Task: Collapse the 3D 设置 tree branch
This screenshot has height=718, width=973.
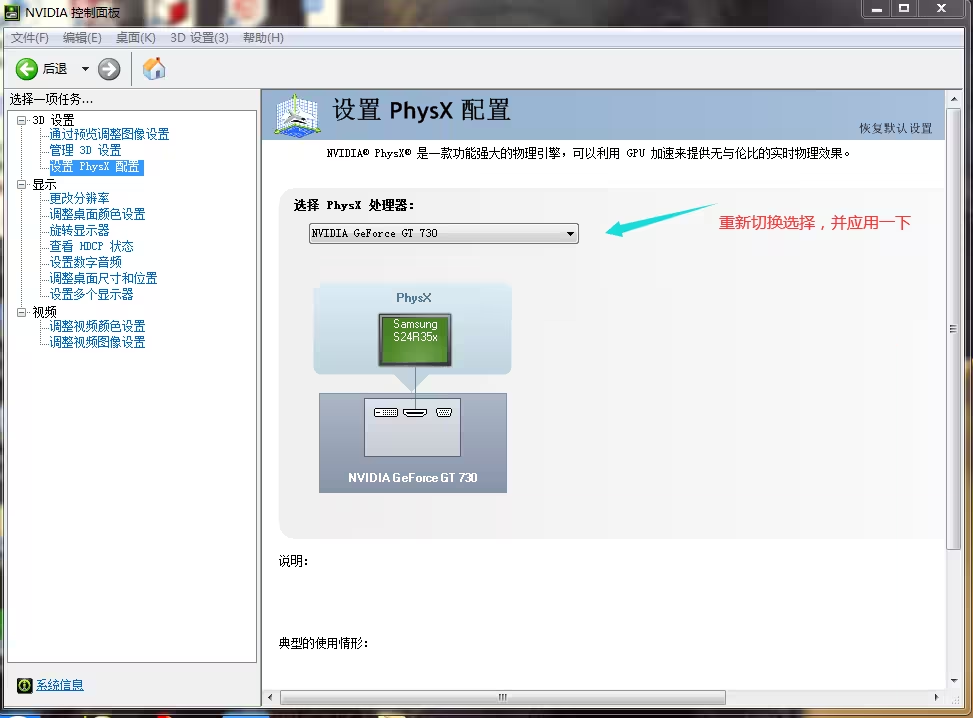Action: point(22,119)
